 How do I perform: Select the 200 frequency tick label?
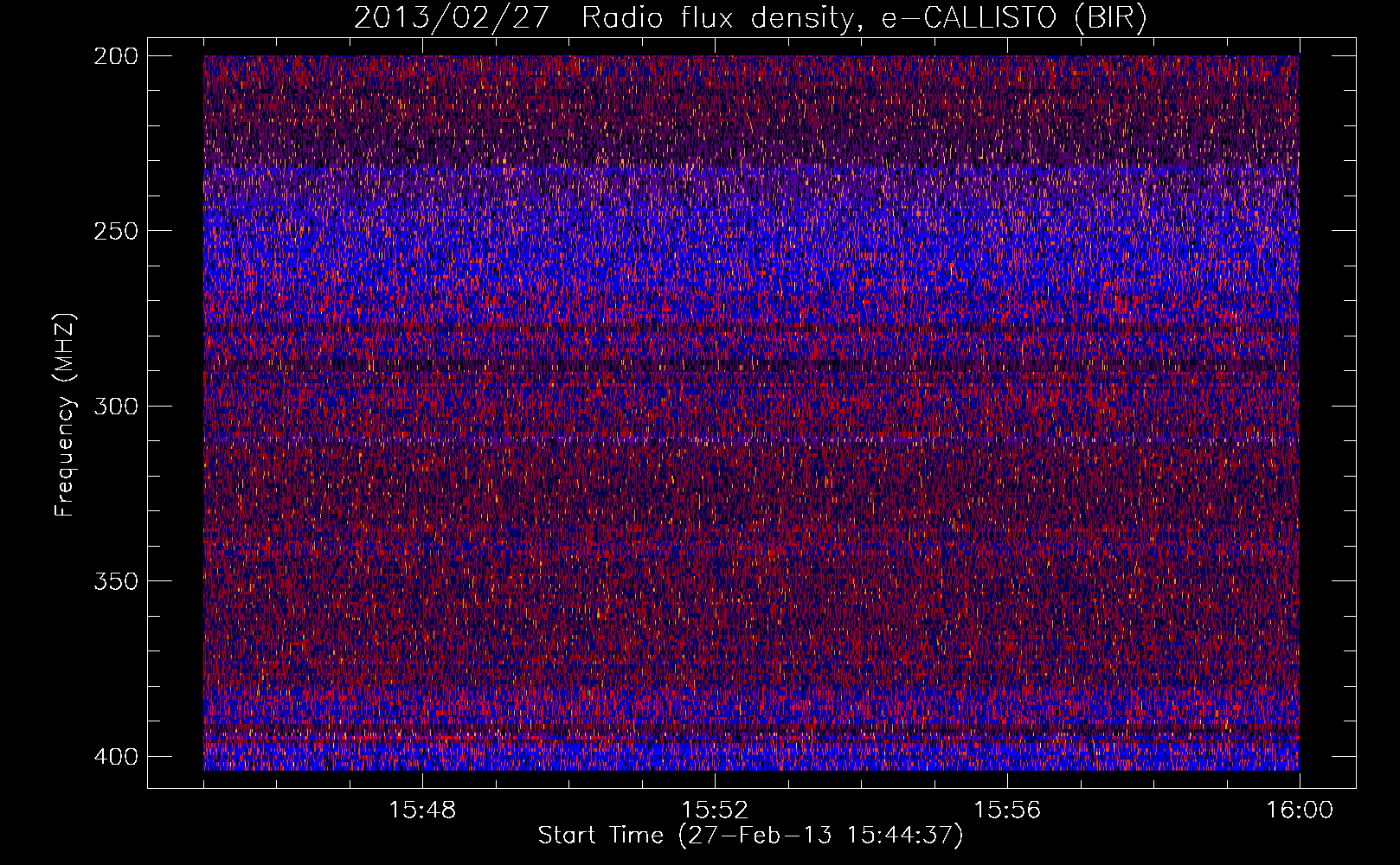(x=115, y=56)
